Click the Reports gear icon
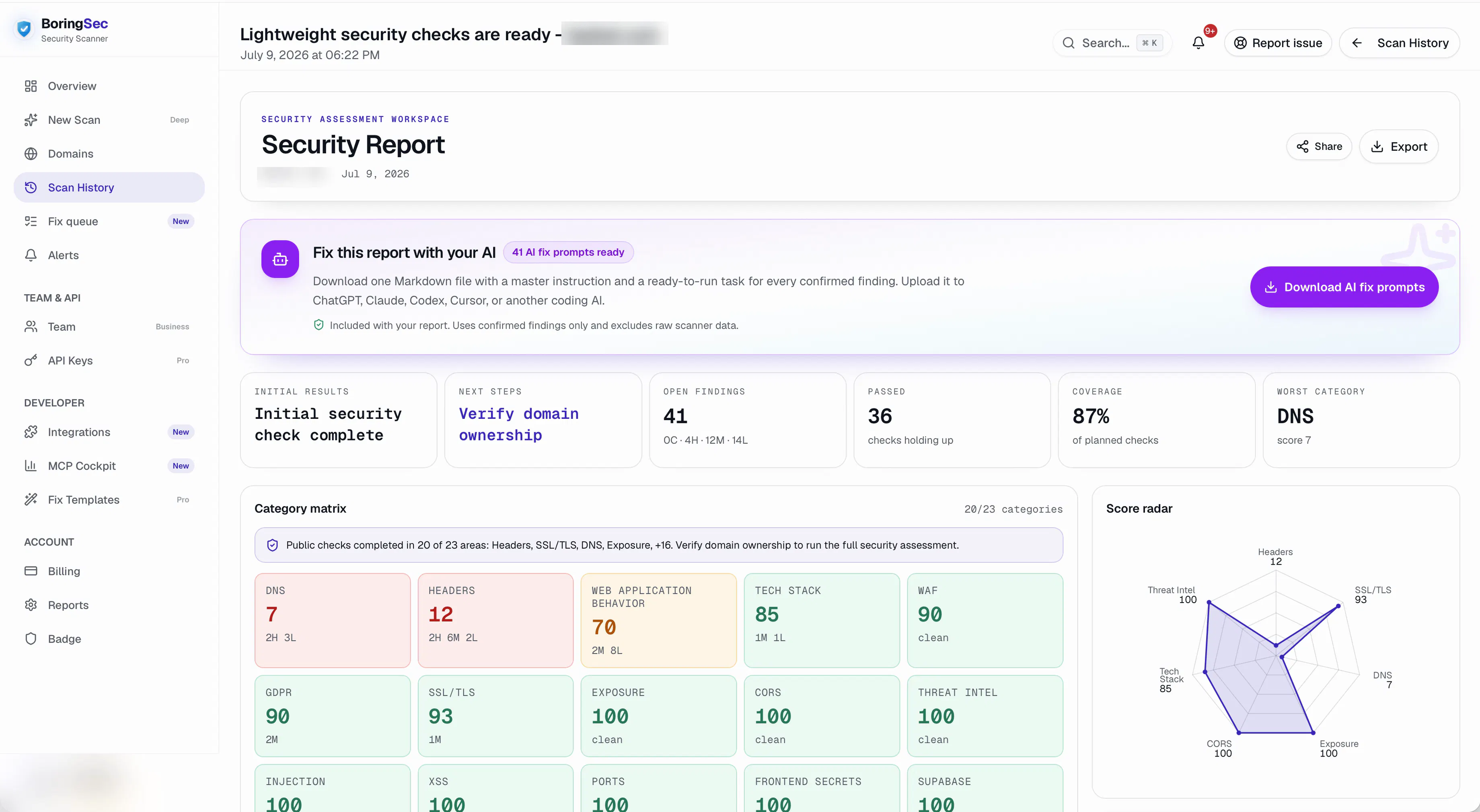Image resolution: width=1480 pixels, height=812 pixels. click(x=31, y=605)
